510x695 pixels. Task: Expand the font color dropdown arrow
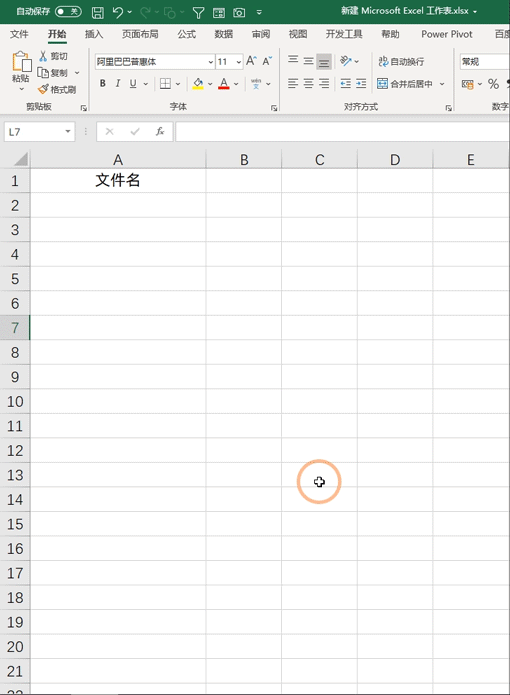pos(236,84)
